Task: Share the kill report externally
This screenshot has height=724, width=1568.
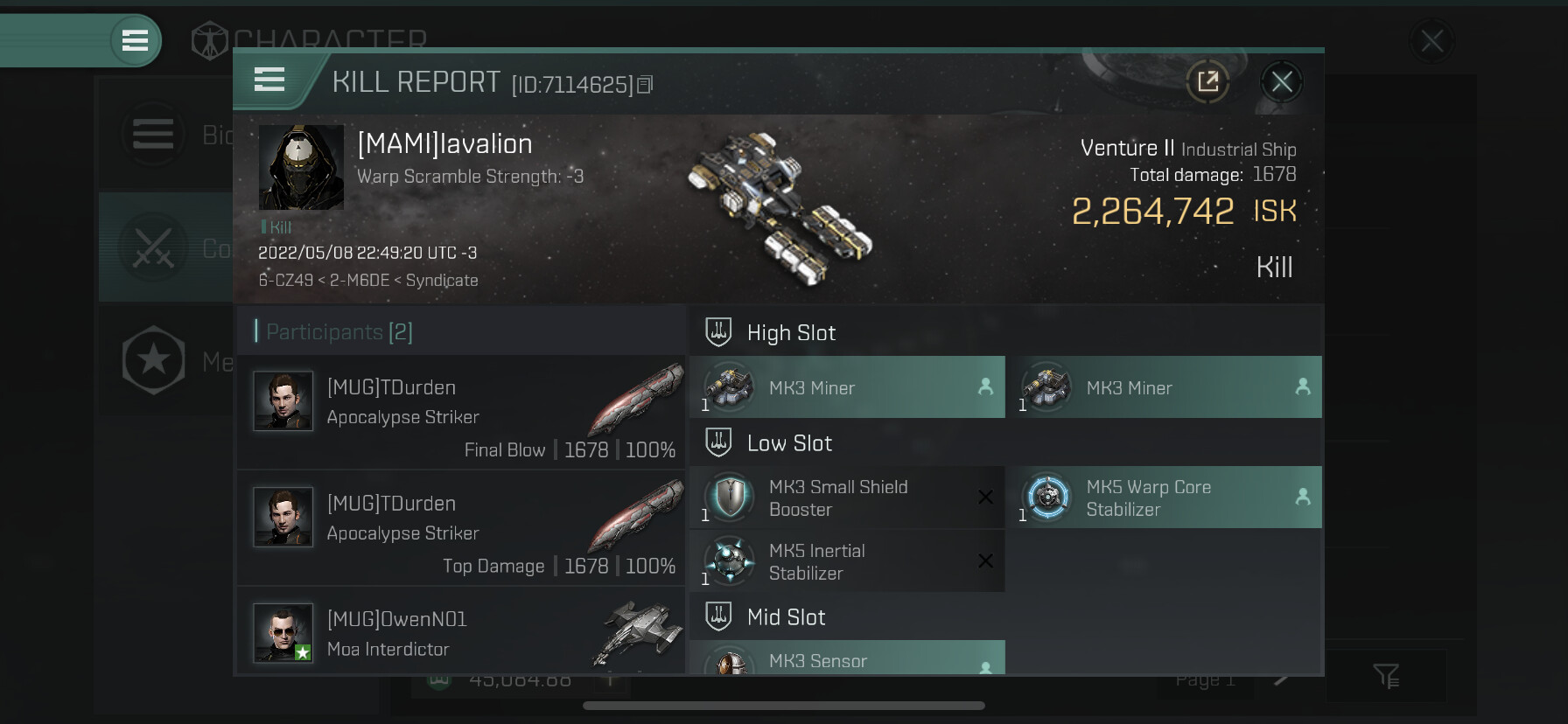Action: (x=1207, y=82)
